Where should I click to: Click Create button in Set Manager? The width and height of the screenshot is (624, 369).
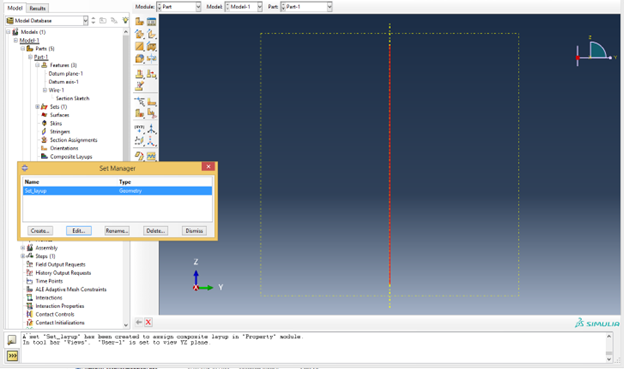(x=40, y=231)
